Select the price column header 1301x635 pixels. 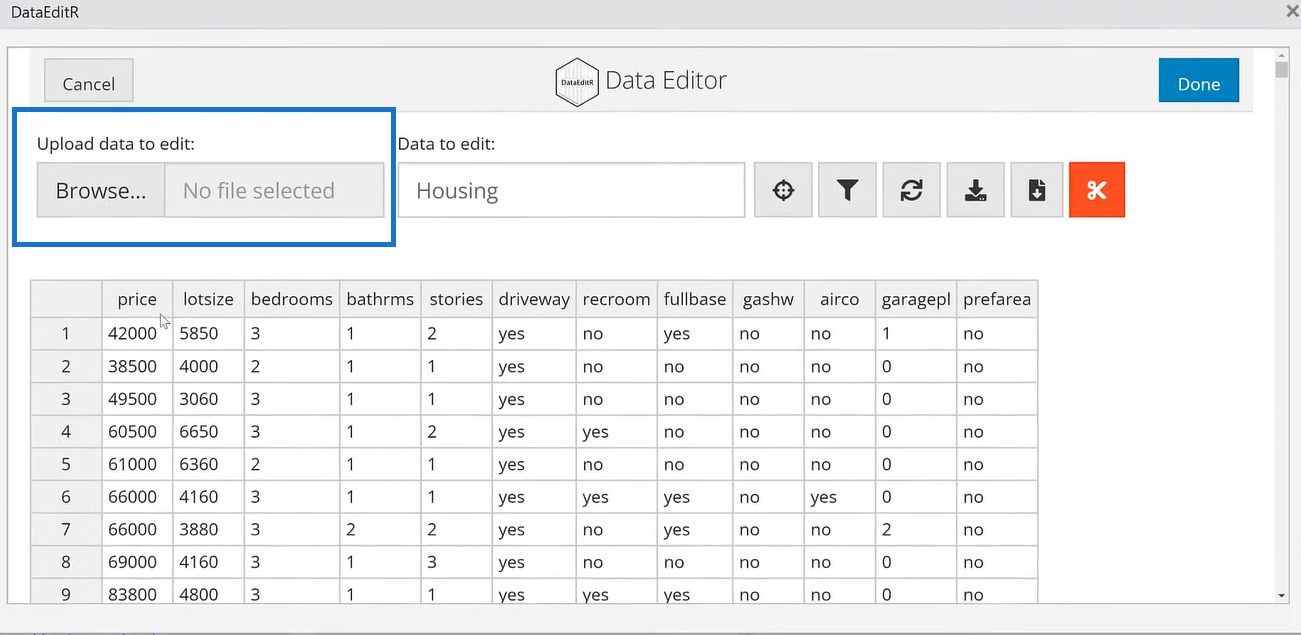click(137, 299)
